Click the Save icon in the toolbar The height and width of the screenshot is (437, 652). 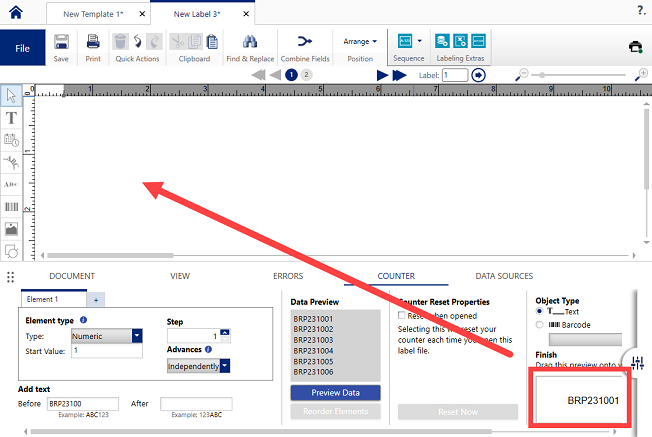pyautogui.click(x=61, y=42)
